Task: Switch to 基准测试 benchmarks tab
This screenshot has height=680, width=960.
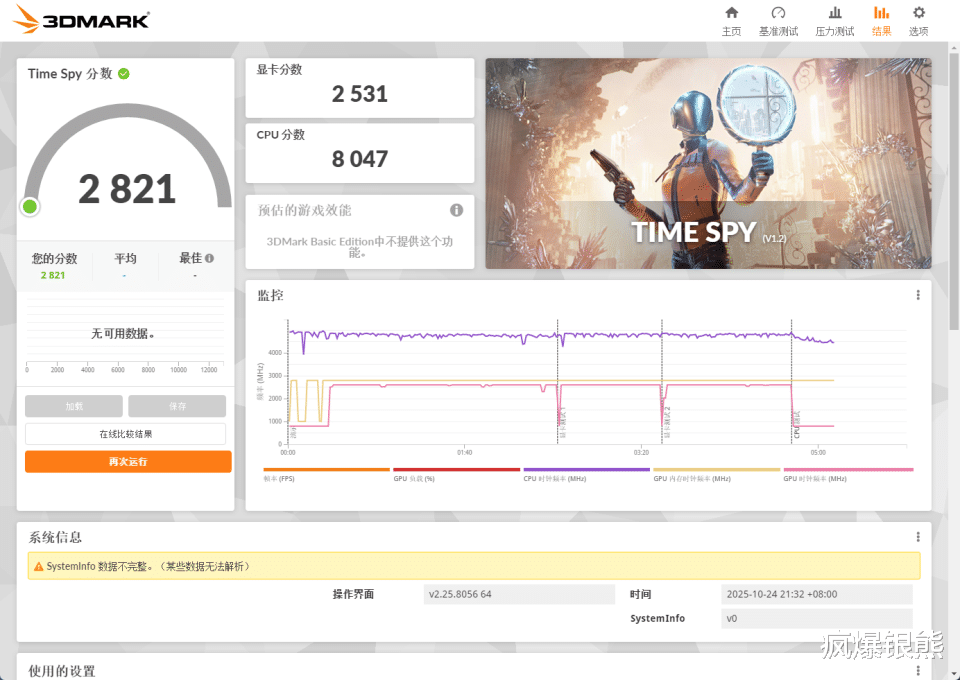Action: tap(778, 21)
